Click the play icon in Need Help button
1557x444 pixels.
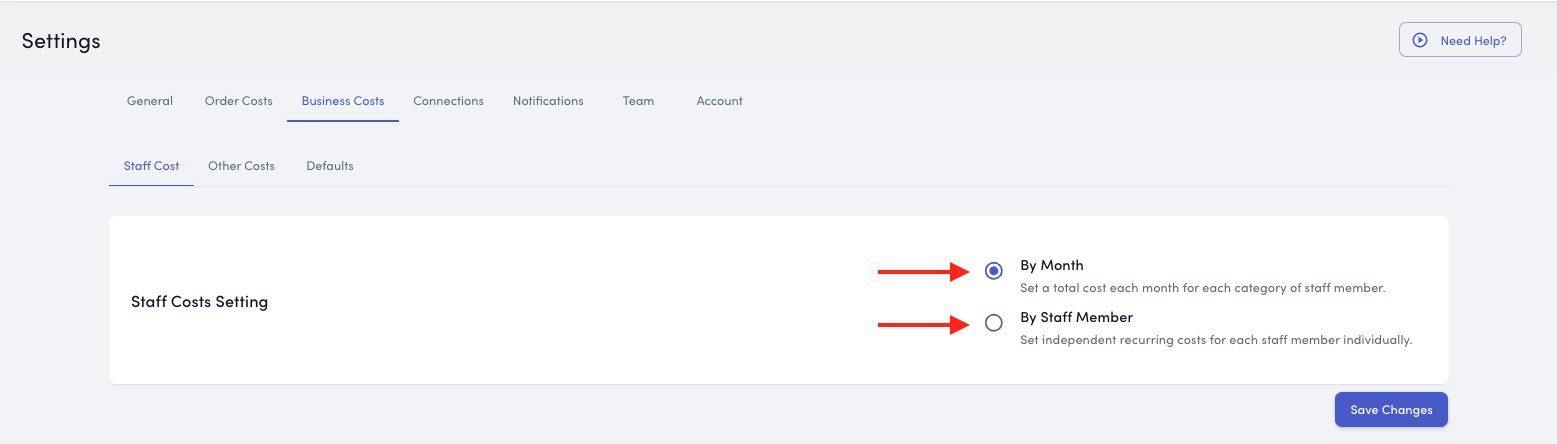pos(1419,40)
